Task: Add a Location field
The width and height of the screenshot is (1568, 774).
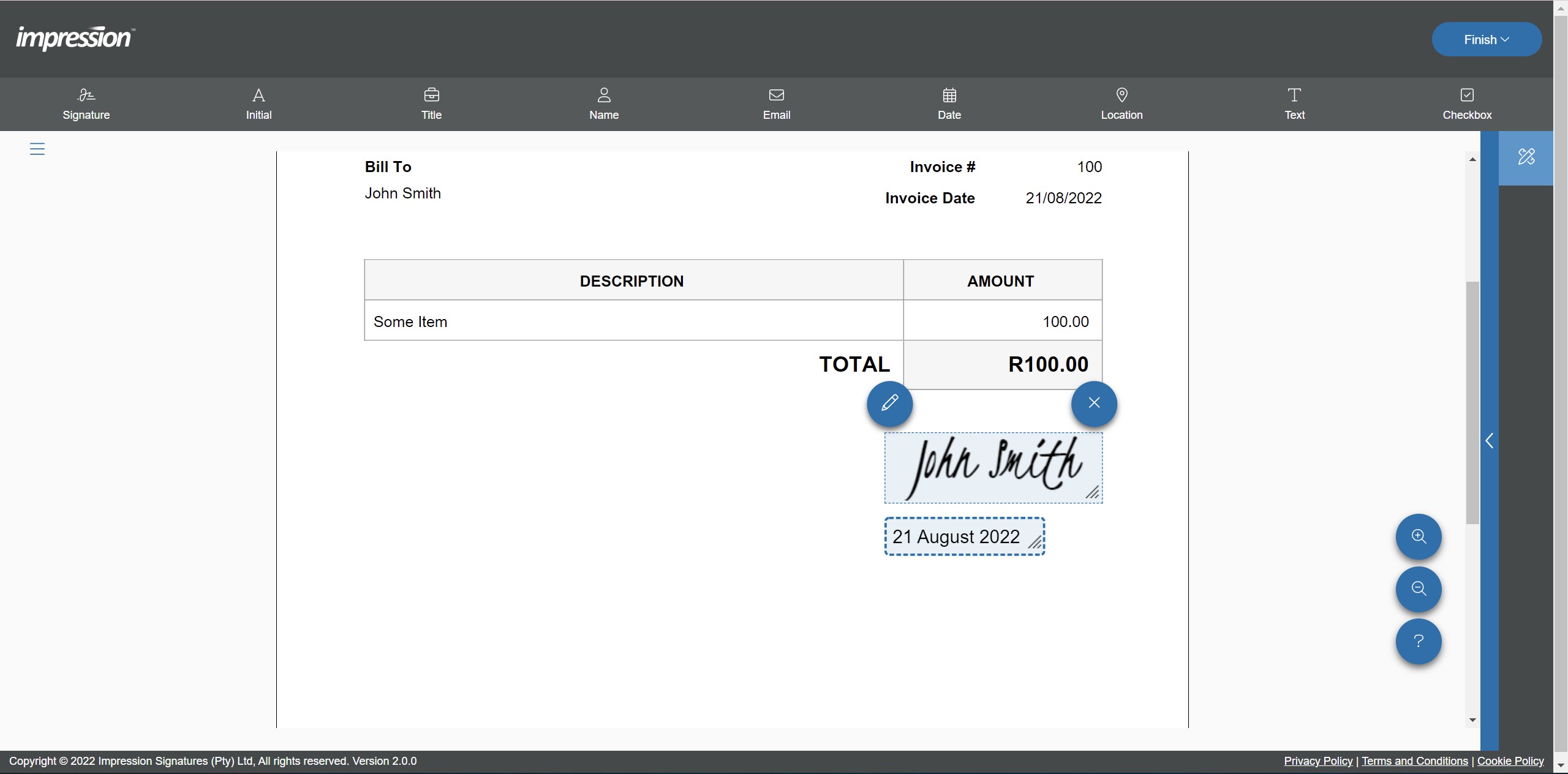Action: (1121, 104)
